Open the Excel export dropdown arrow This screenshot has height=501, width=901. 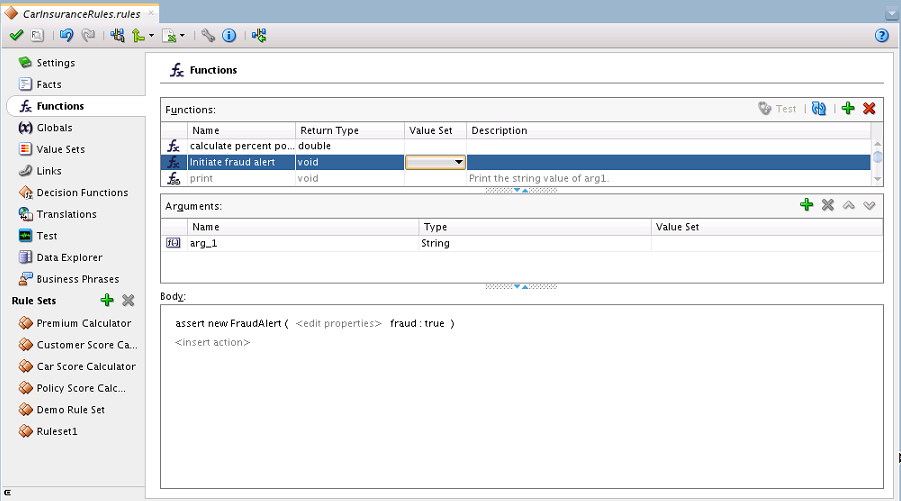point(182,36)
